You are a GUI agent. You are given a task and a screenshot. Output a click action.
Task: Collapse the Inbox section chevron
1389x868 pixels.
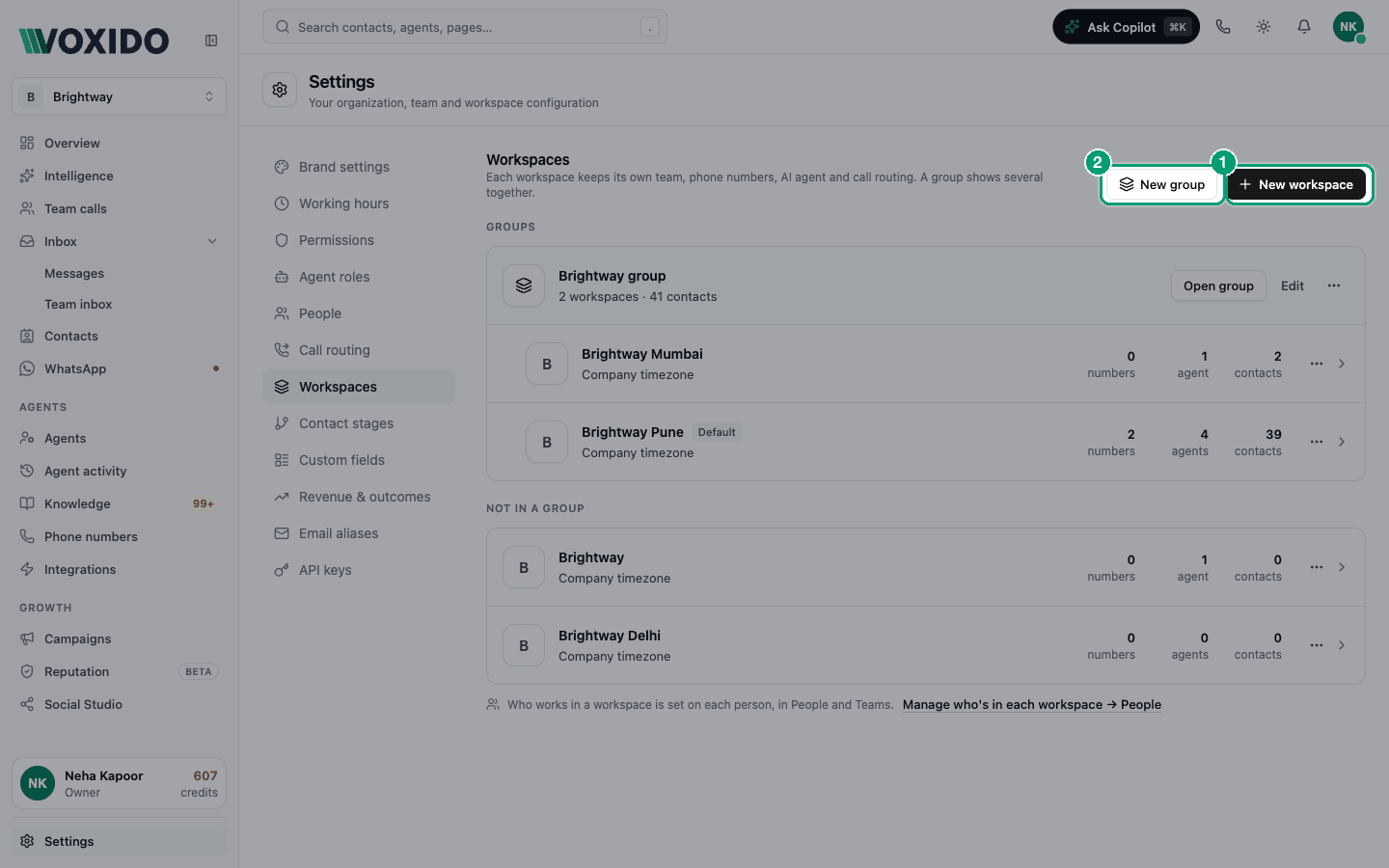[x=212, y=241]
